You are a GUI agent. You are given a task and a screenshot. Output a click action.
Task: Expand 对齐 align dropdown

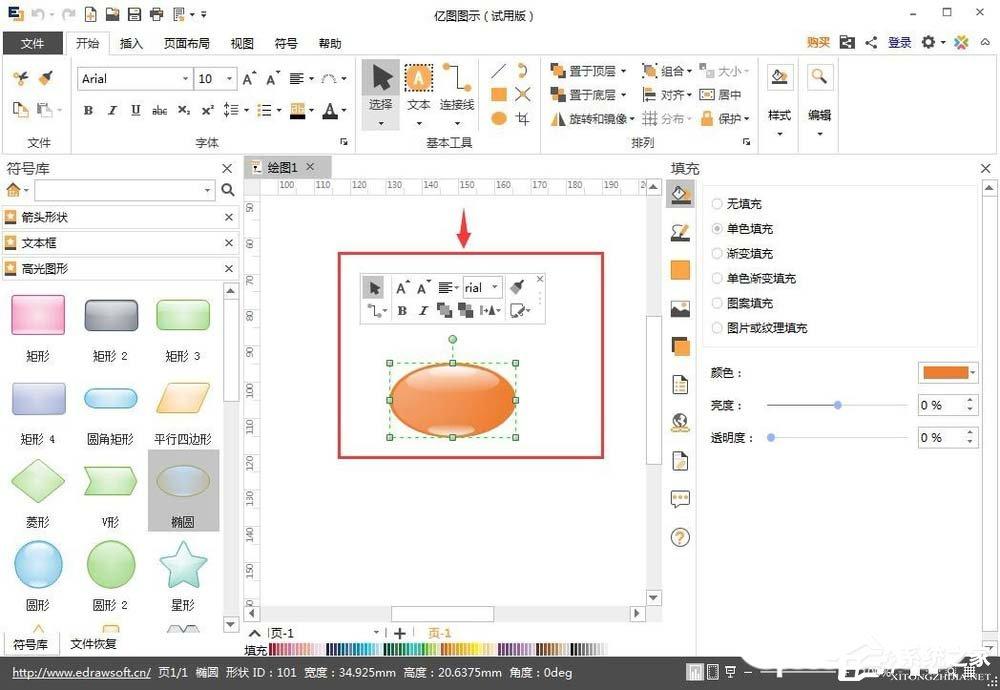[689, 95]
